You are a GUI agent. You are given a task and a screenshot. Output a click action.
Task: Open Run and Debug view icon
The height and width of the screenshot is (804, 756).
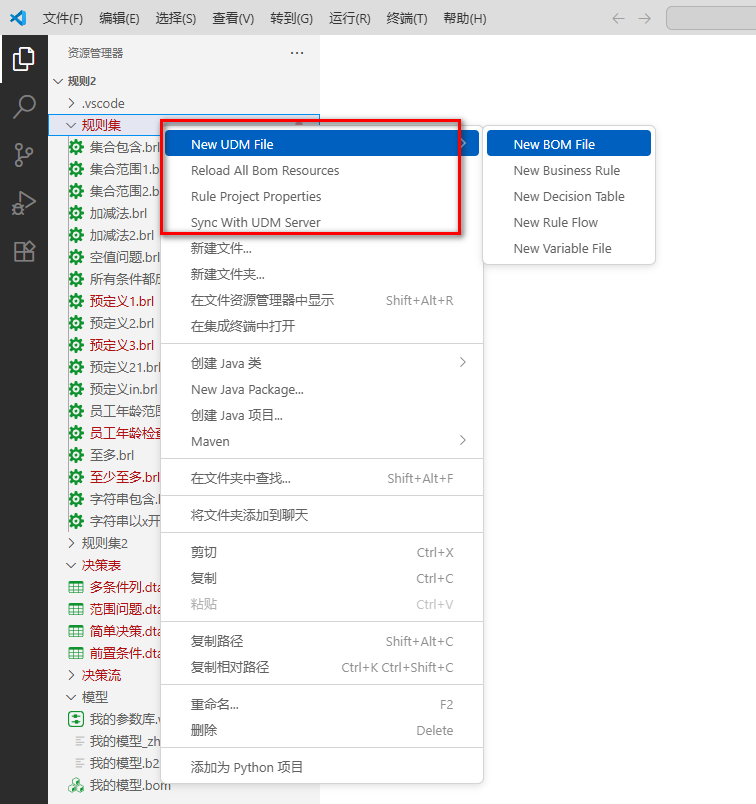(23, 203)
